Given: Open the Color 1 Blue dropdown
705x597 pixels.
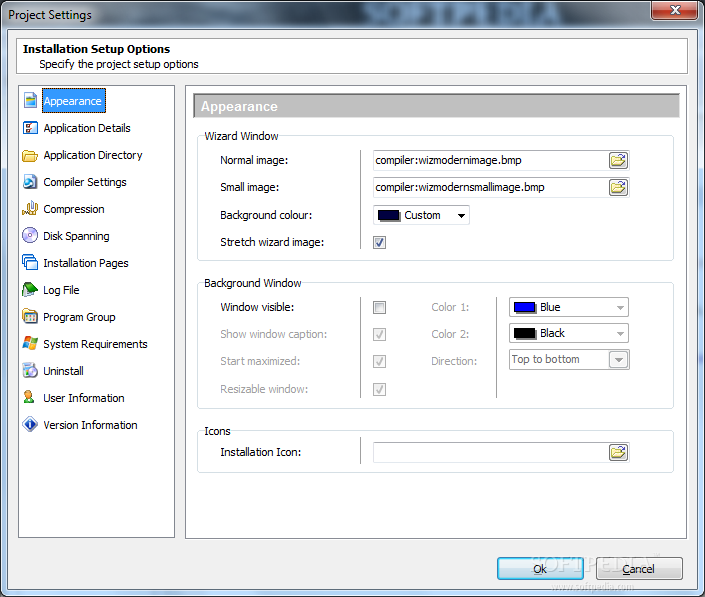Looking at the screenshot, I should click(x=569, y=307).
